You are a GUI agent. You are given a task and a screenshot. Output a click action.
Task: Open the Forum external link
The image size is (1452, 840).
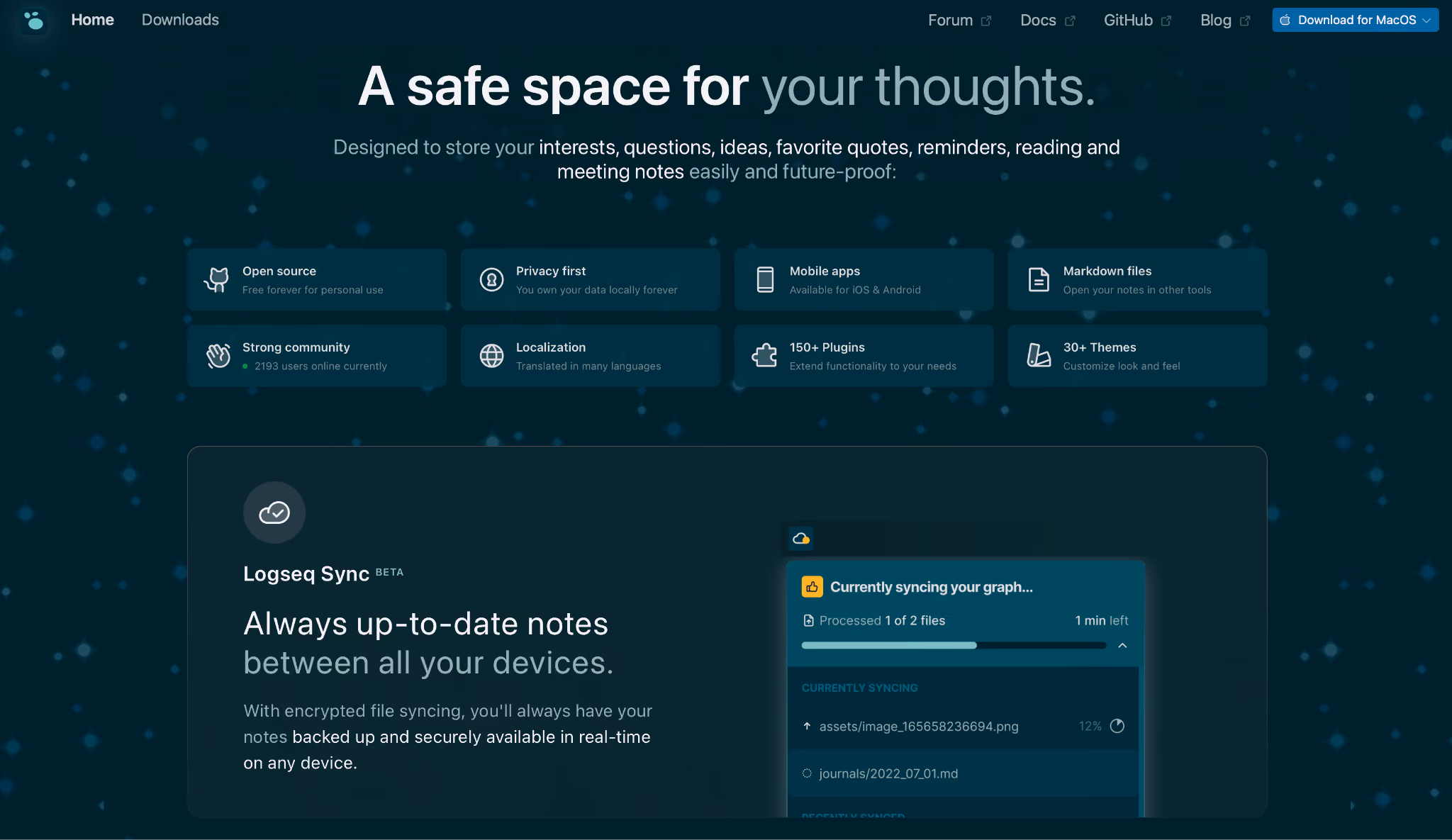coord(960,21)
